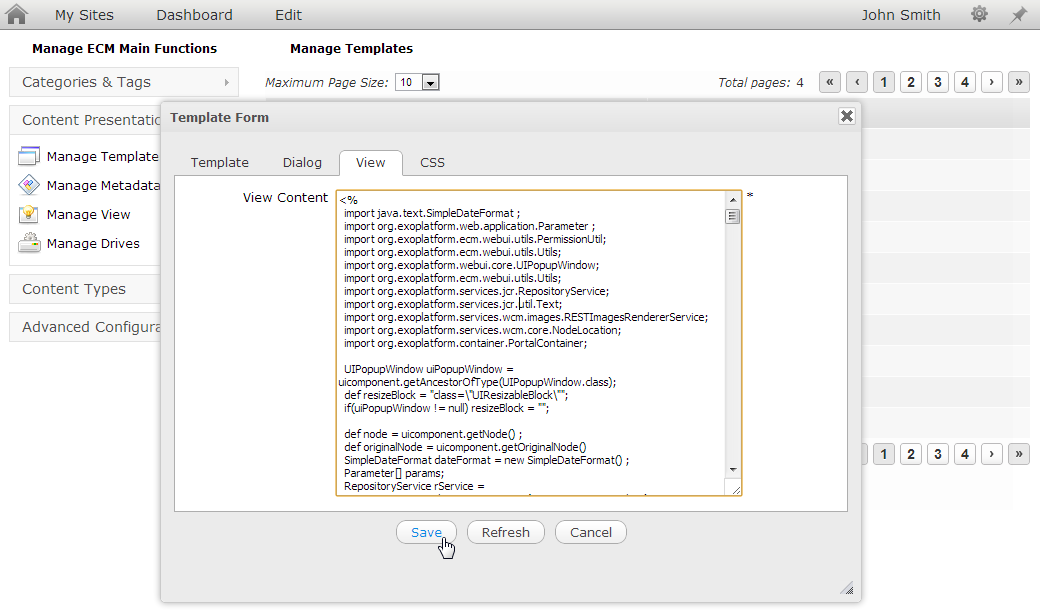Switch to the Template tab

pyautogui.click(x=220, y=162)
